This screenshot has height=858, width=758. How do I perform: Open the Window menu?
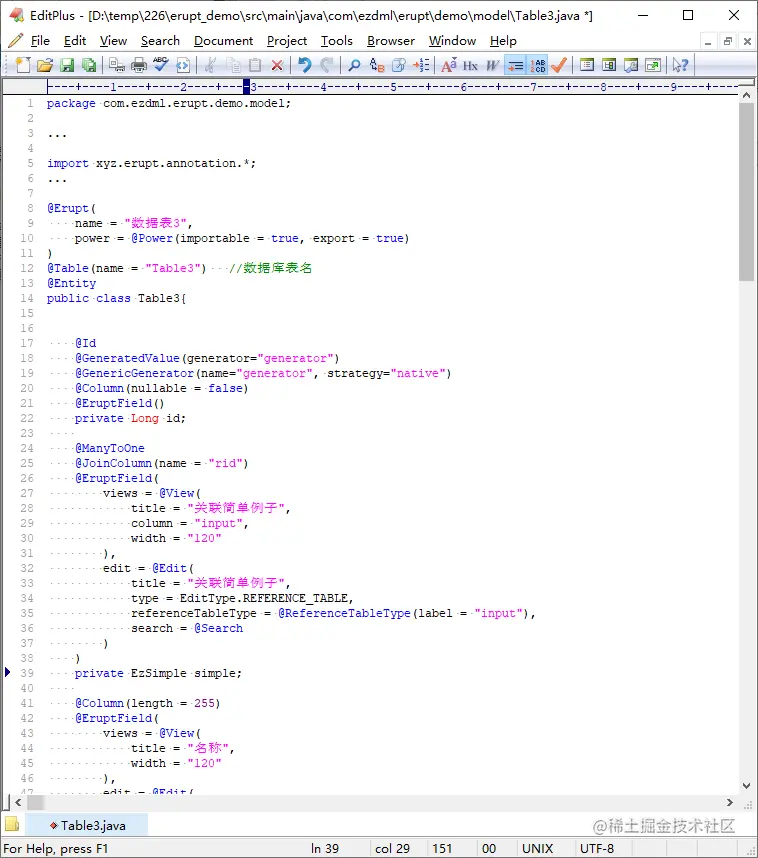click(452, 41)
